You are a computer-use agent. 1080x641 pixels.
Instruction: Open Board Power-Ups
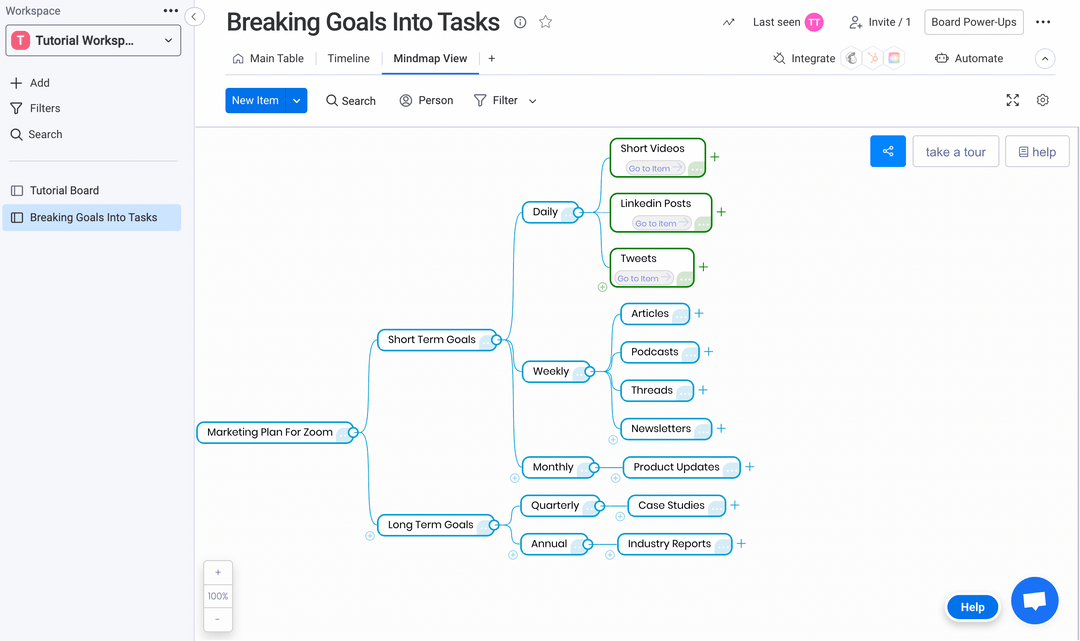click(x=973, y=21)
